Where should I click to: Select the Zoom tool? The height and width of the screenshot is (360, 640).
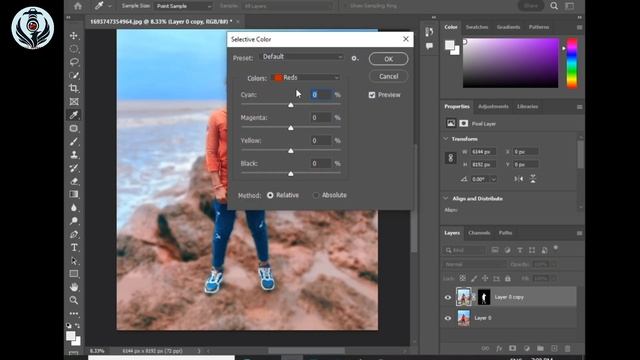tap(74, 300)
